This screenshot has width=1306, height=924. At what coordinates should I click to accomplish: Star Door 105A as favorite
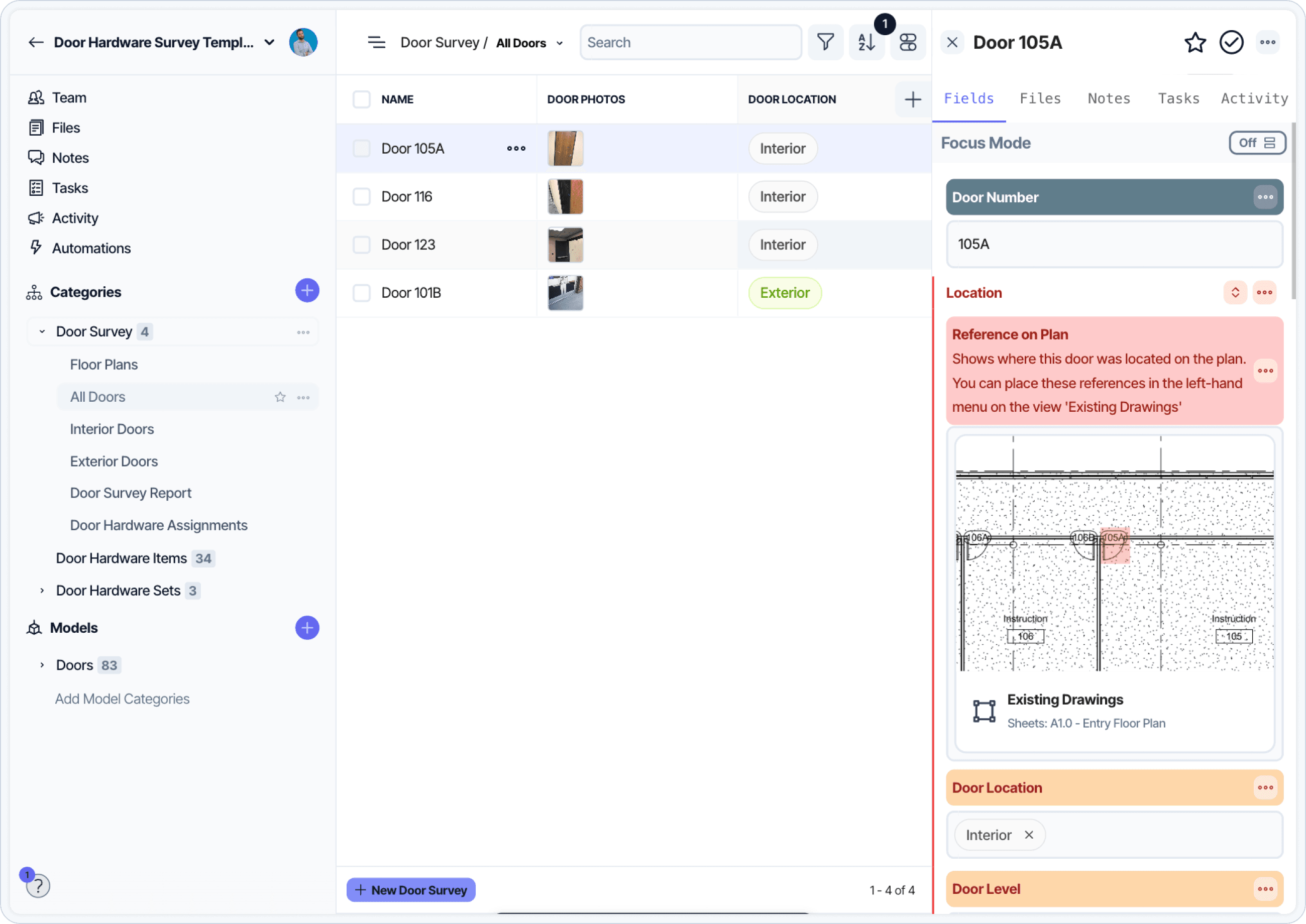(x=1195, y=42)
